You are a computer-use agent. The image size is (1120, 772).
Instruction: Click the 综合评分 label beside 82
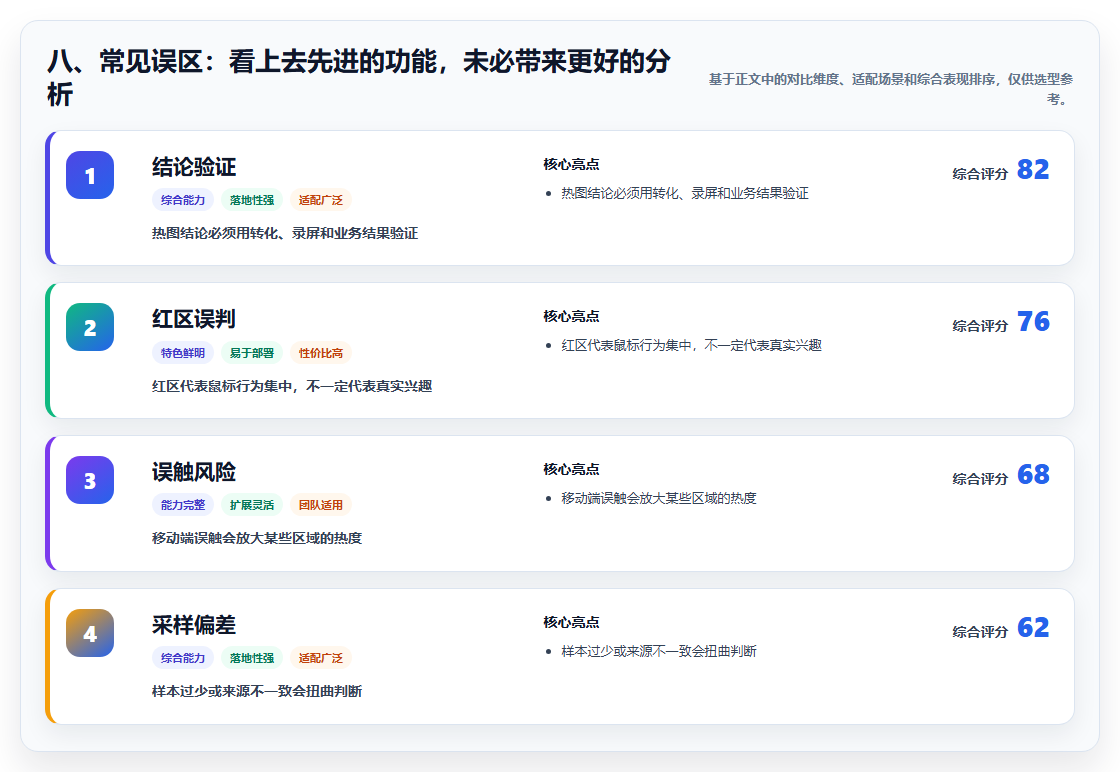point(980,174)
